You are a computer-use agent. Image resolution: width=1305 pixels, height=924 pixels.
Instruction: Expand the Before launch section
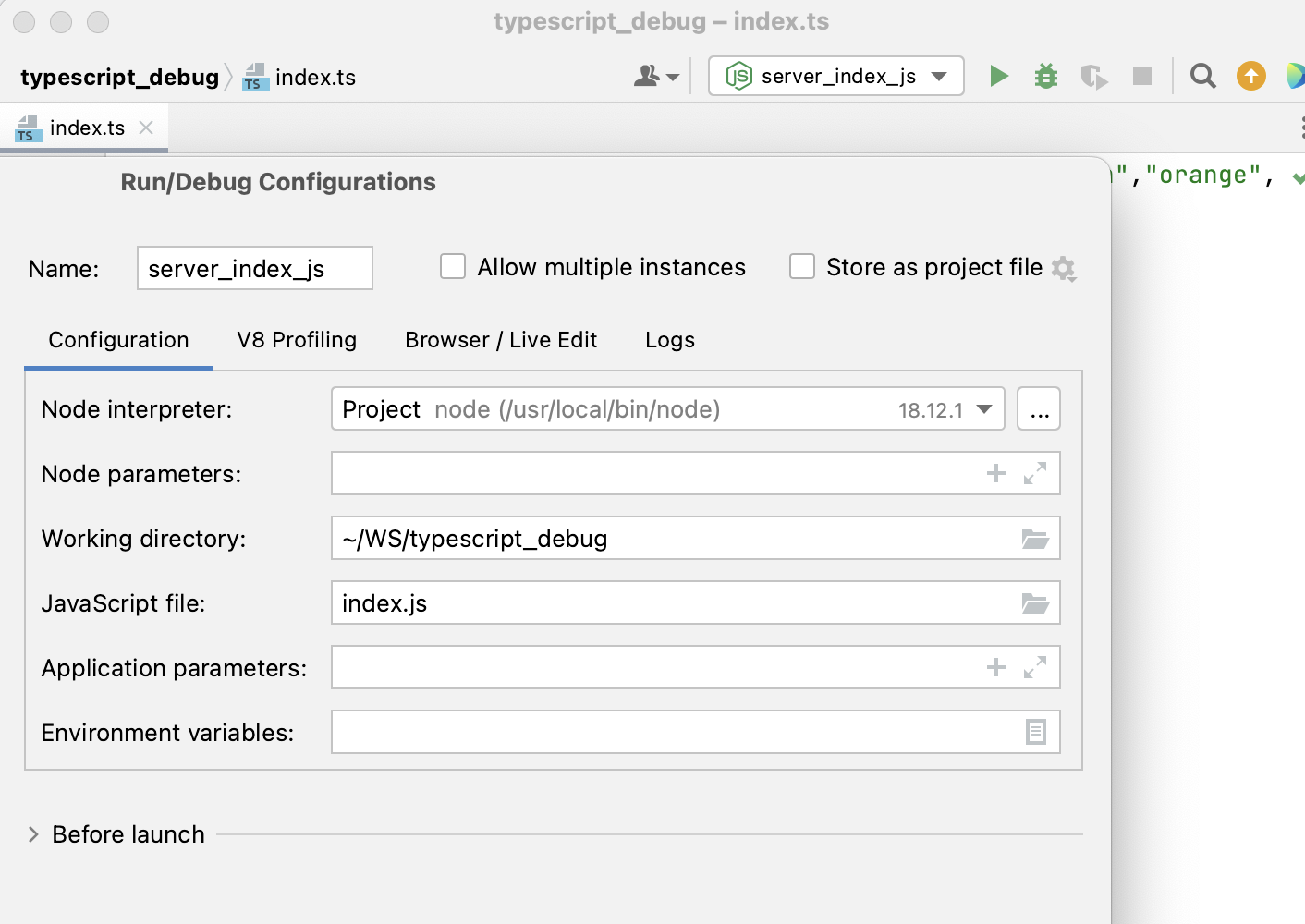coord(33,833)
